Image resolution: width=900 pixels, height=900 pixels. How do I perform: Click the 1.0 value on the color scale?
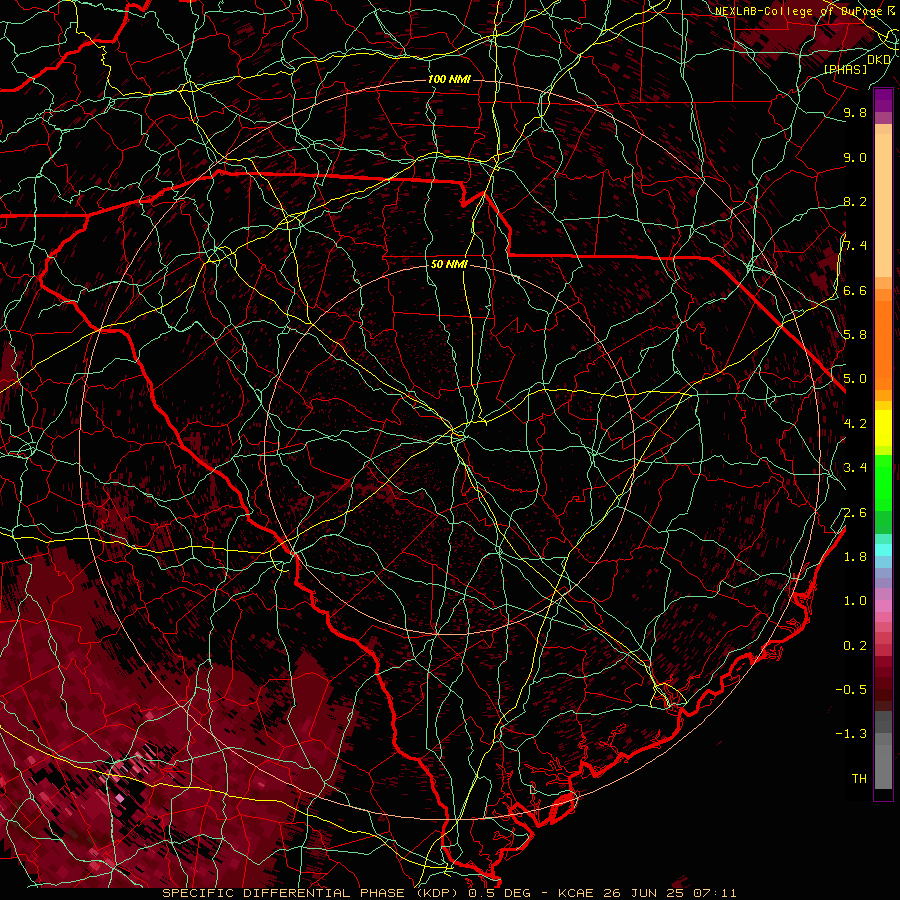tap(855, 601)
